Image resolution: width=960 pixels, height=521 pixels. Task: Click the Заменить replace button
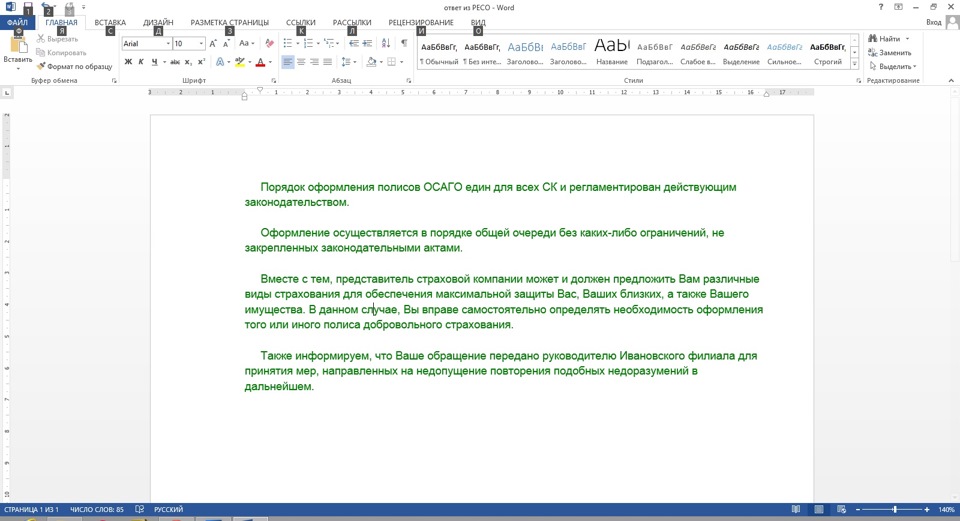point(890,53)
